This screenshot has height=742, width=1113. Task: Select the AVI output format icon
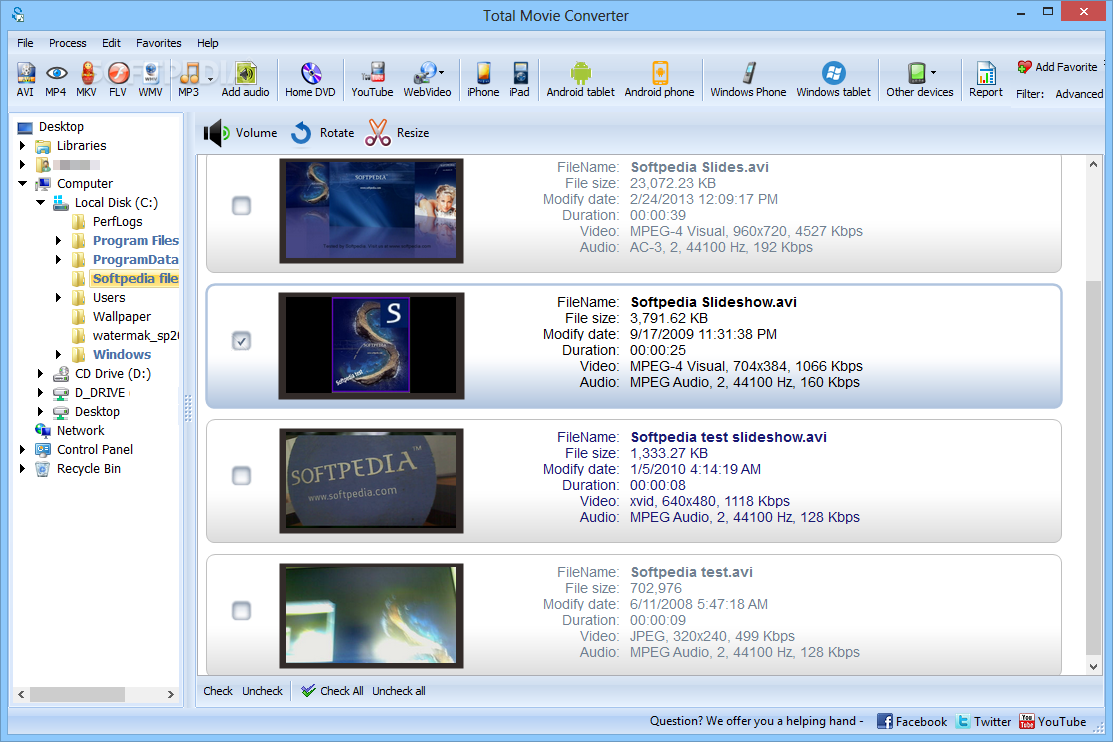point(26,80)
